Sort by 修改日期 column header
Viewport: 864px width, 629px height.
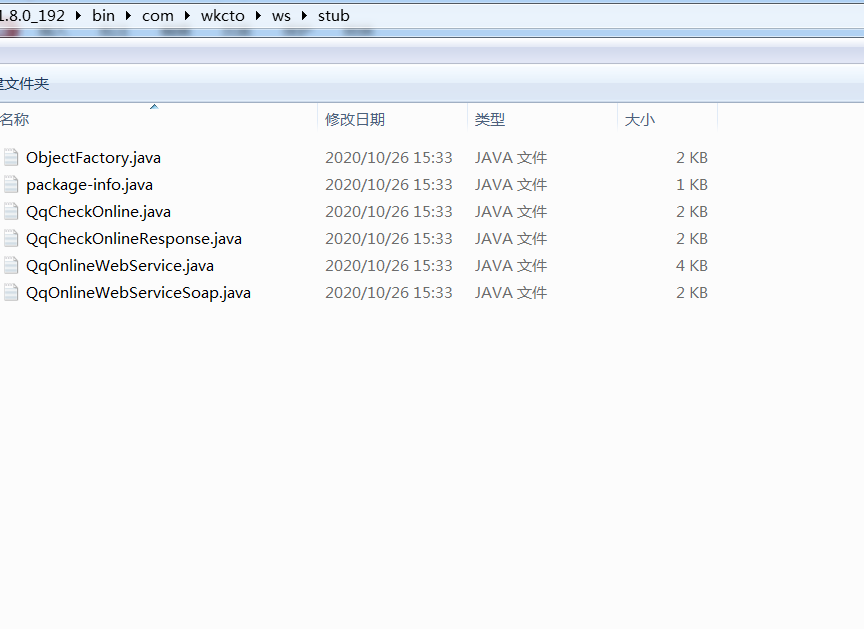392,119
